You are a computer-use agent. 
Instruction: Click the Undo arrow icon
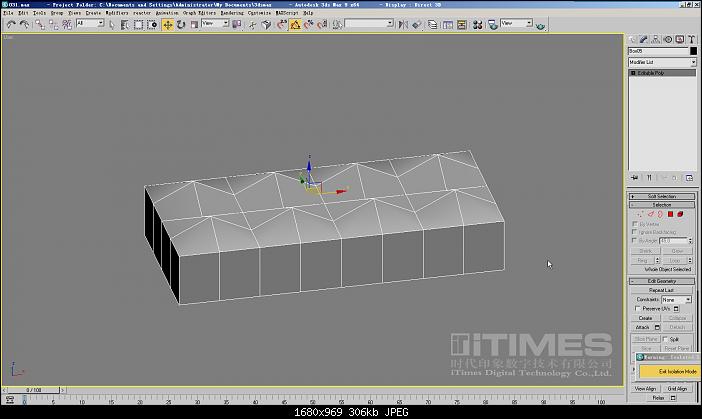11,25
